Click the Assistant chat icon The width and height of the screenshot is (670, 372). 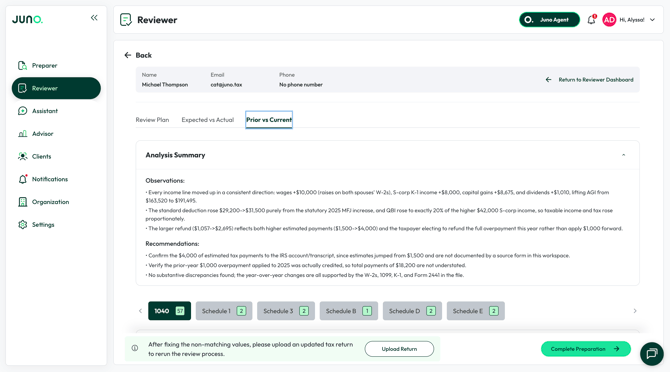click(22, 111)
